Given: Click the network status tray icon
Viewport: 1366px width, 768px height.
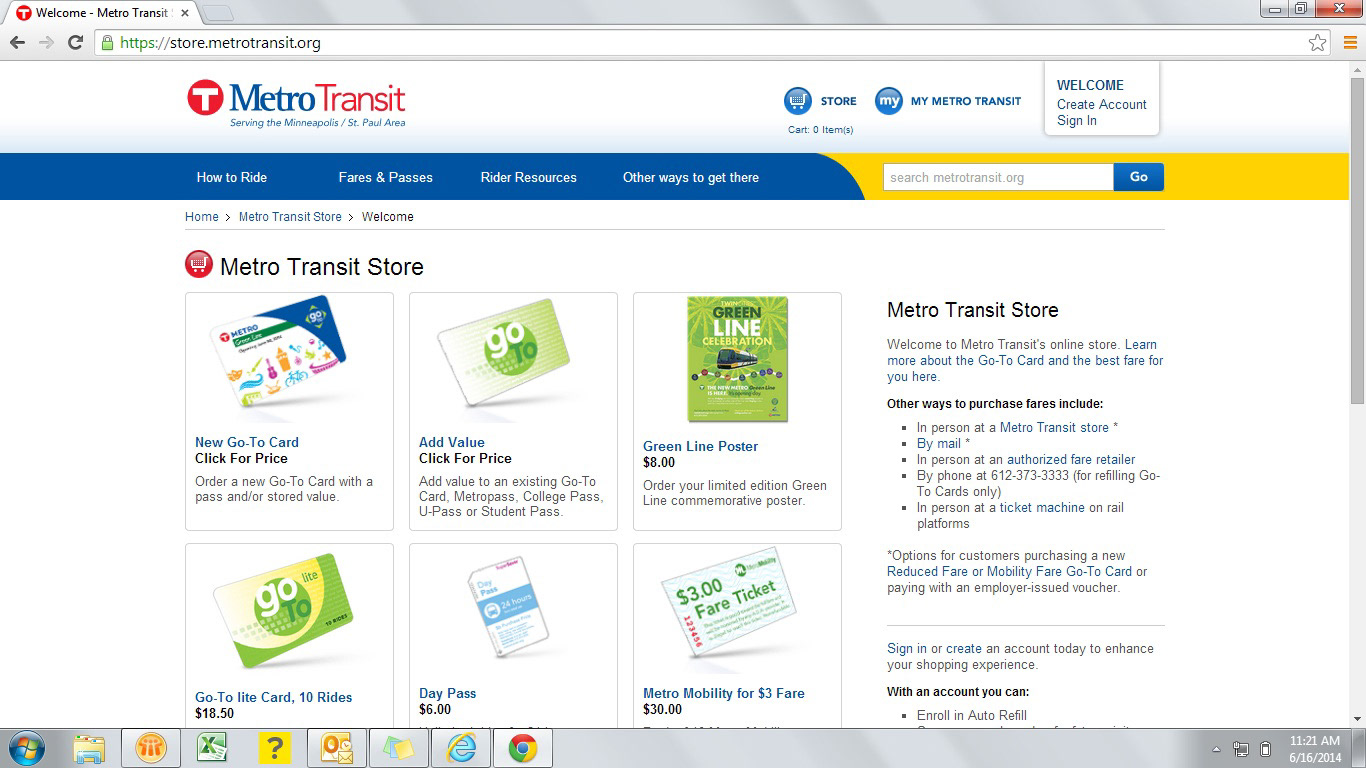Looking at the screenshot, I should pos(1241,749).
